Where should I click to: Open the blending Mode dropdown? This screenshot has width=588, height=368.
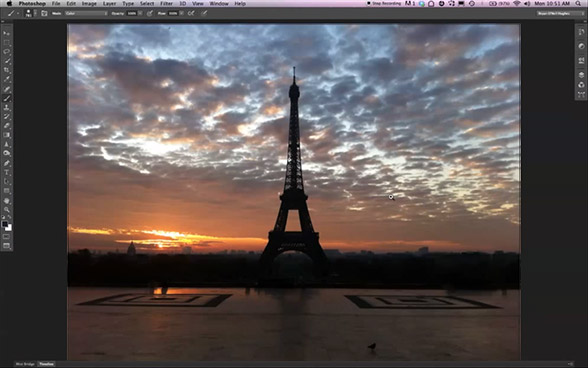point(86,13)
